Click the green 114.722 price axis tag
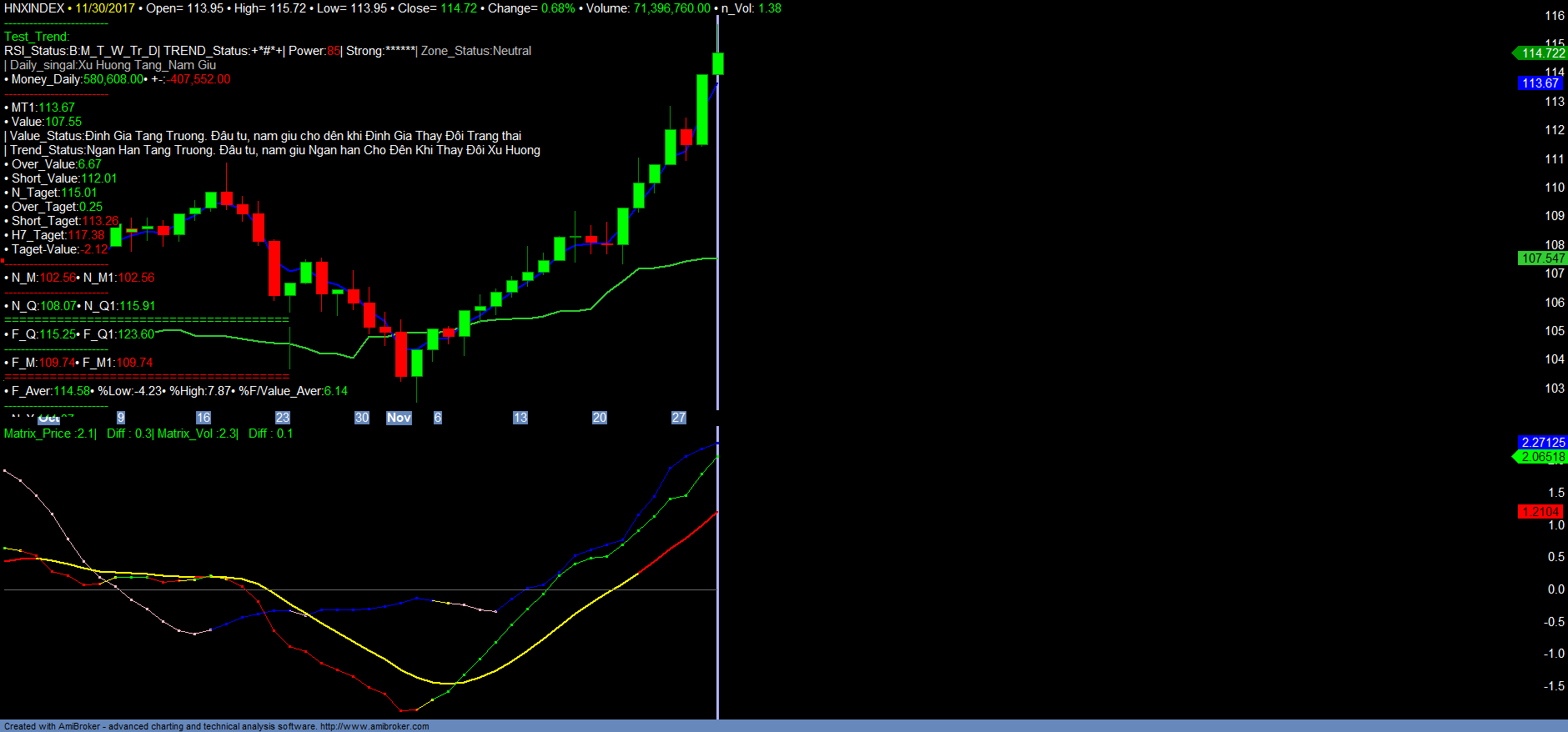The height and width of the screenshot is (732, 1568). [1540, 53]
